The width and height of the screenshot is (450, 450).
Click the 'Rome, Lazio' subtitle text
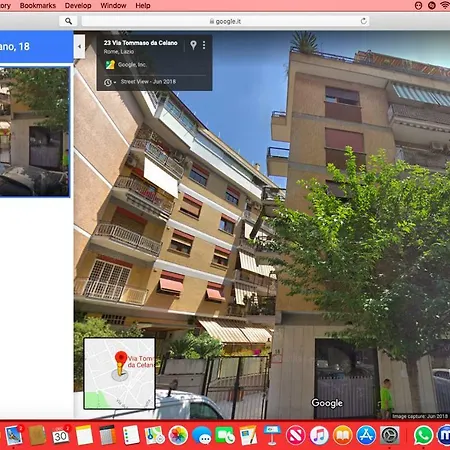(x=119, y=52)
